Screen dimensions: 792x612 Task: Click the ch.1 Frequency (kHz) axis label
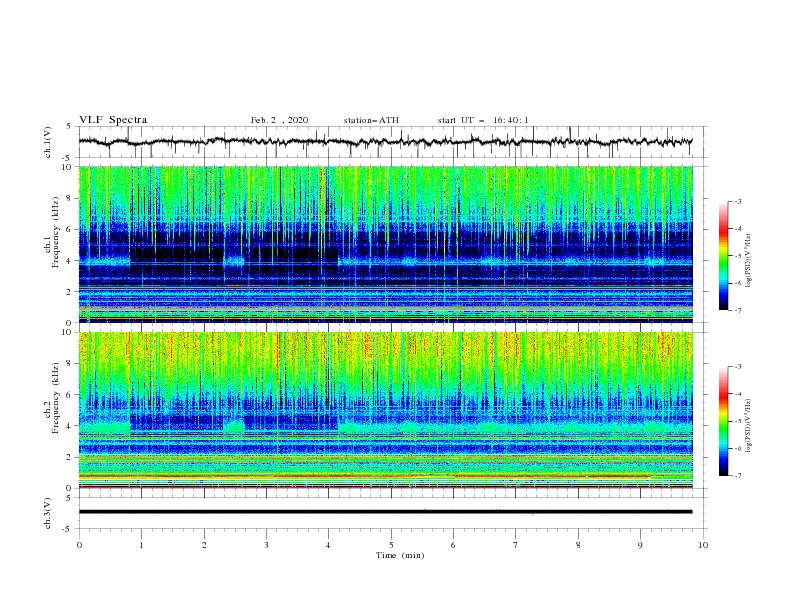[x=51, y=232]
